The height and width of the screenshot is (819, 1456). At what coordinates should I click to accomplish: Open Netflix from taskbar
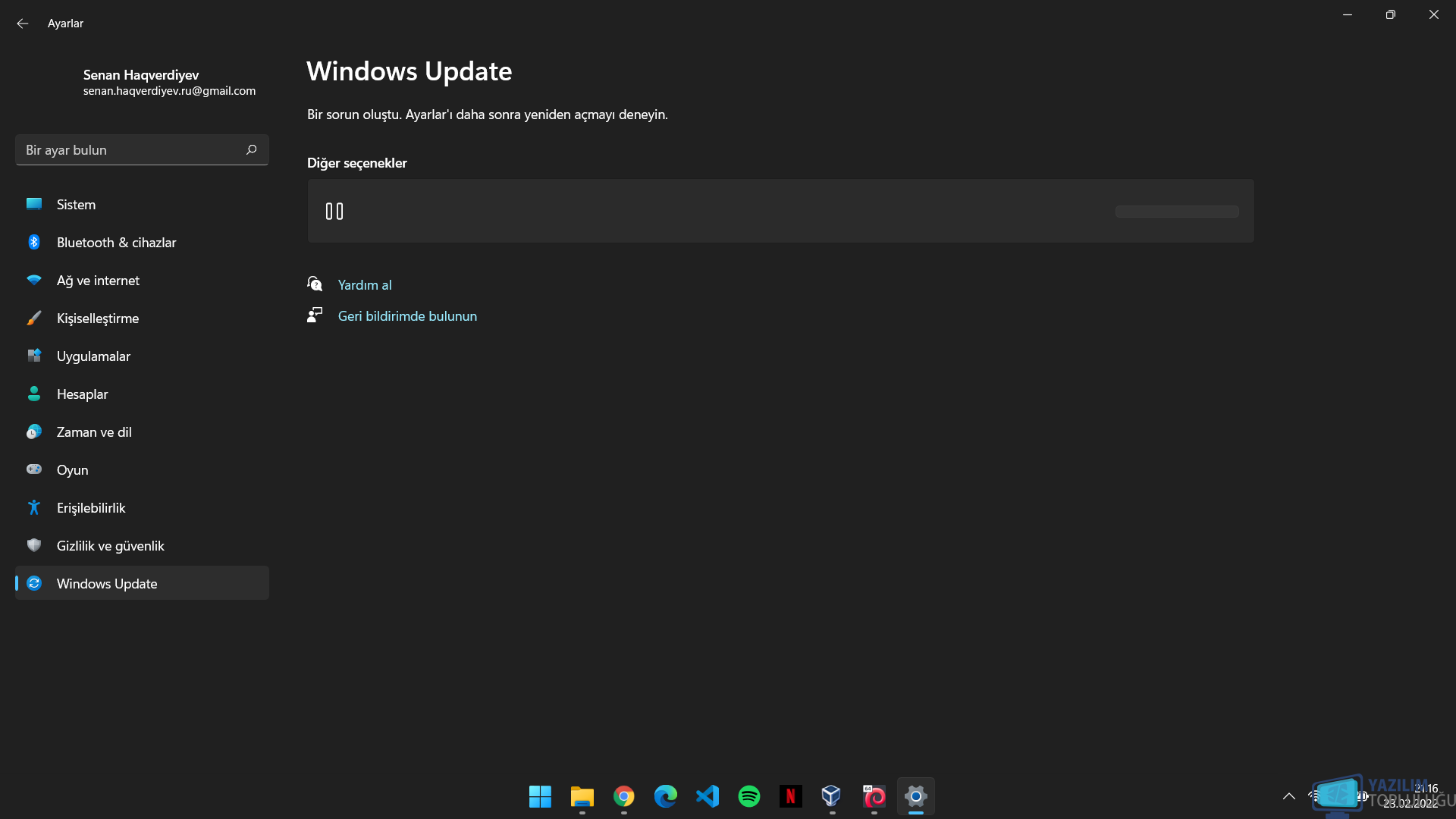click(790, 796)
